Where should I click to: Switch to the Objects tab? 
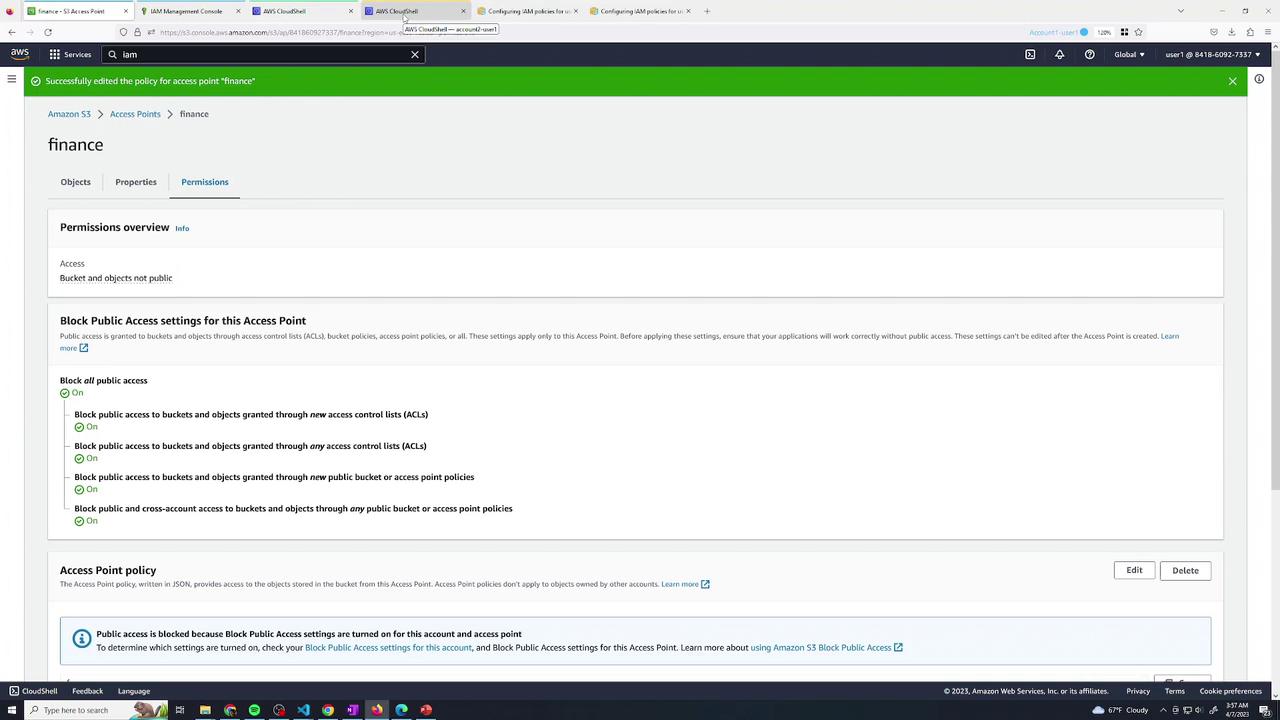pos(75,182)
